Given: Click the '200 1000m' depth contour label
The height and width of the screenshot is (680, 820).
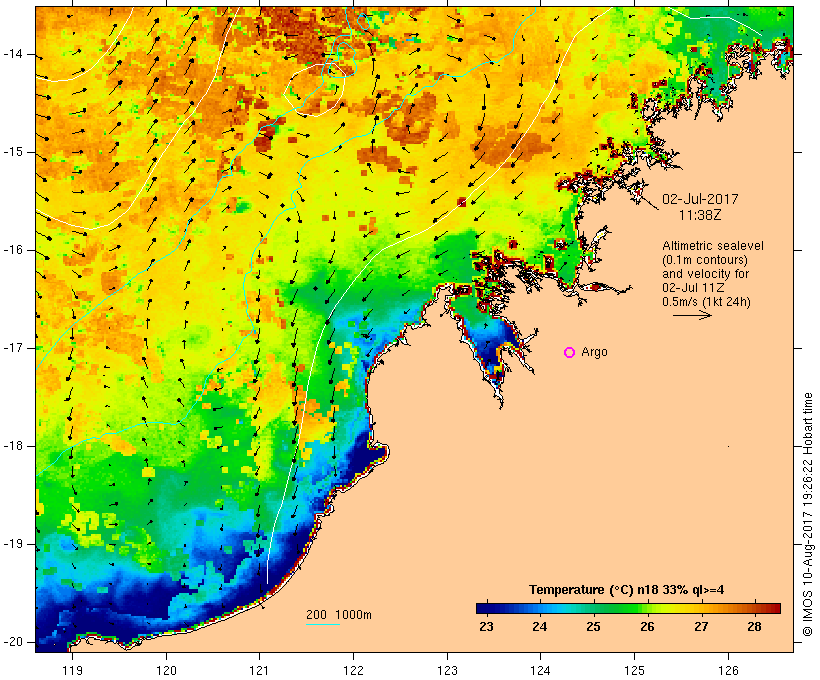Looking at the screenshot, I should pos(339,615).
